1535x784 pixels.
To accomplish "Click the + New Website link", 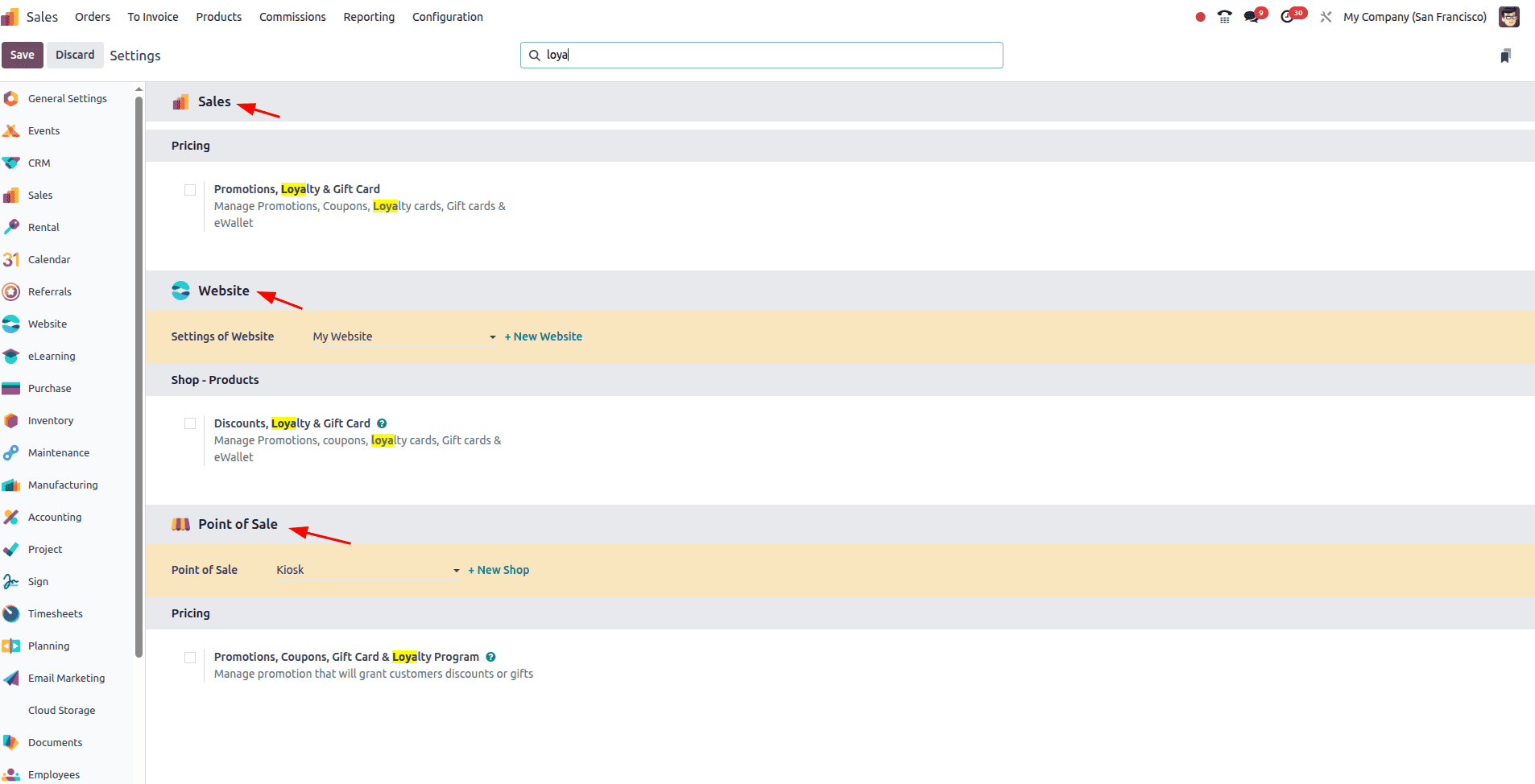I will point(543,336).
